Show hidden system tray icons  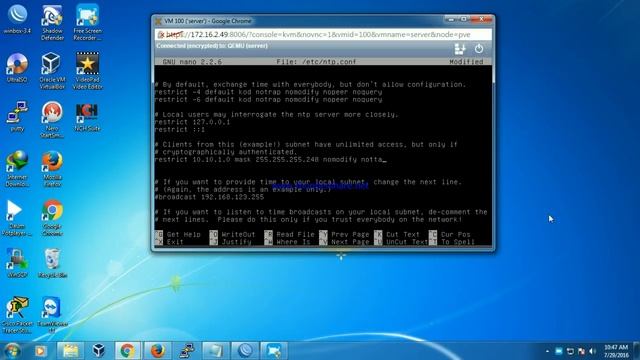pos(547,351)
